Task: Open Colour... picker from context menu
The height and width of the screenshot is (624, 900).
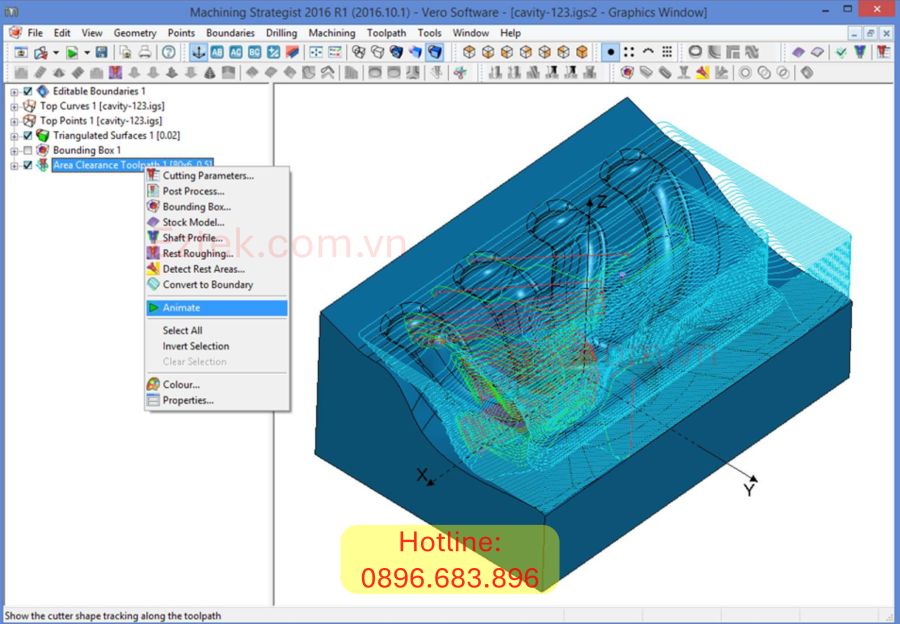Action: click(x=181, y=384)
